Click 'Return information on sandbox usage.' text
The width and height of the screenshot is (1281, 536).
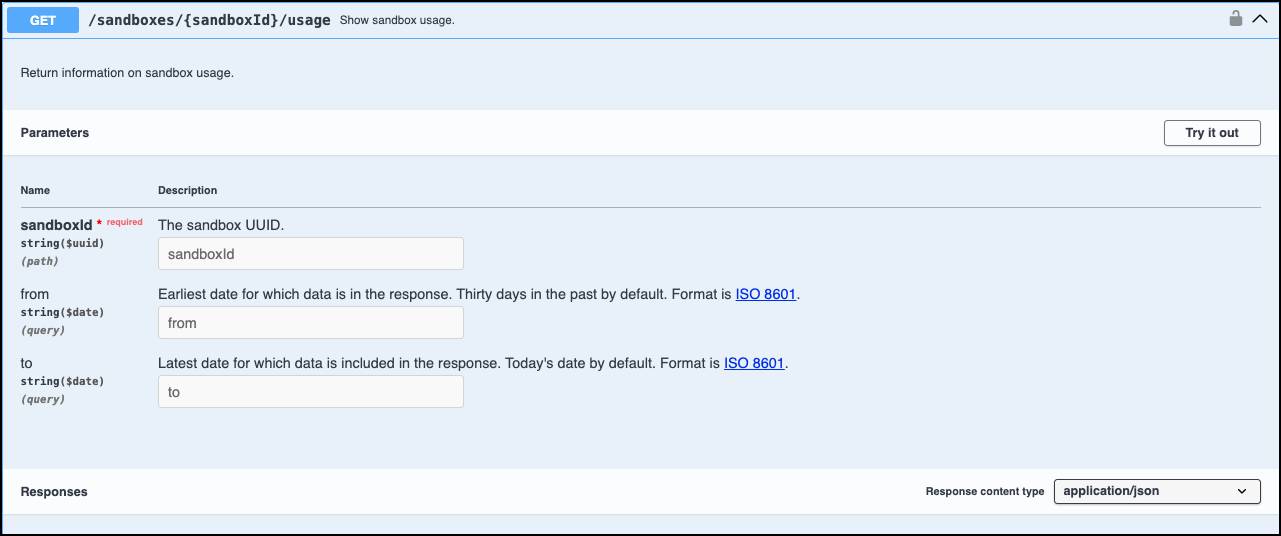(x=127, y=73)
